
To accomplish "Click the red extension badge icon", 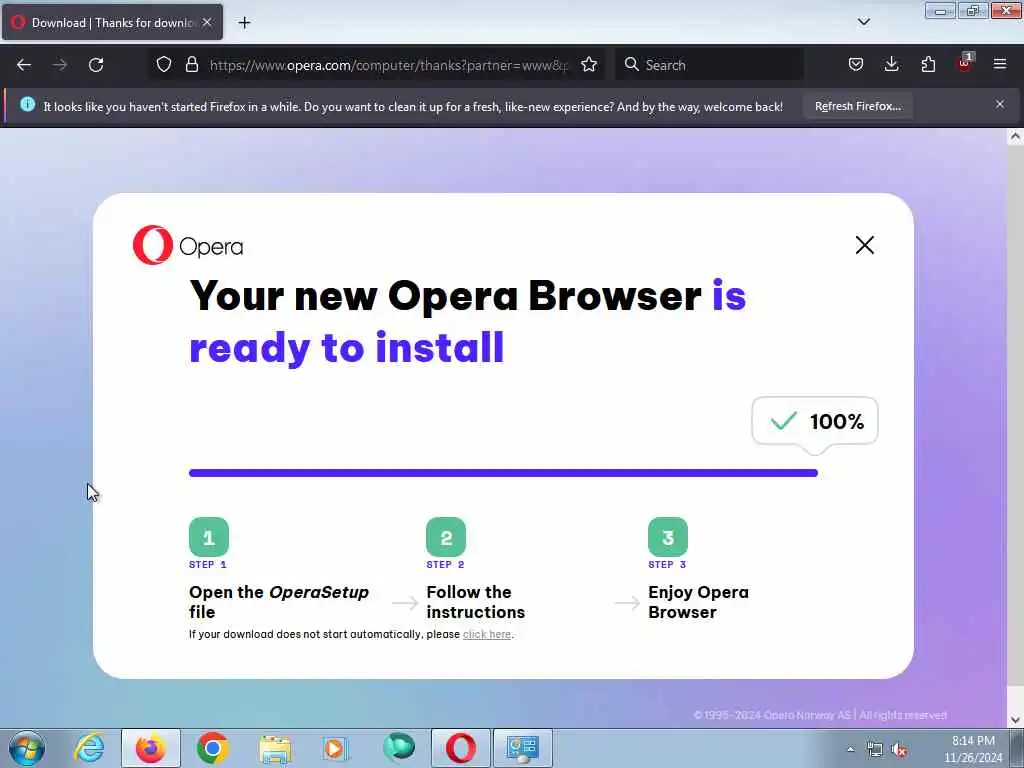I will tap(965, 63).
